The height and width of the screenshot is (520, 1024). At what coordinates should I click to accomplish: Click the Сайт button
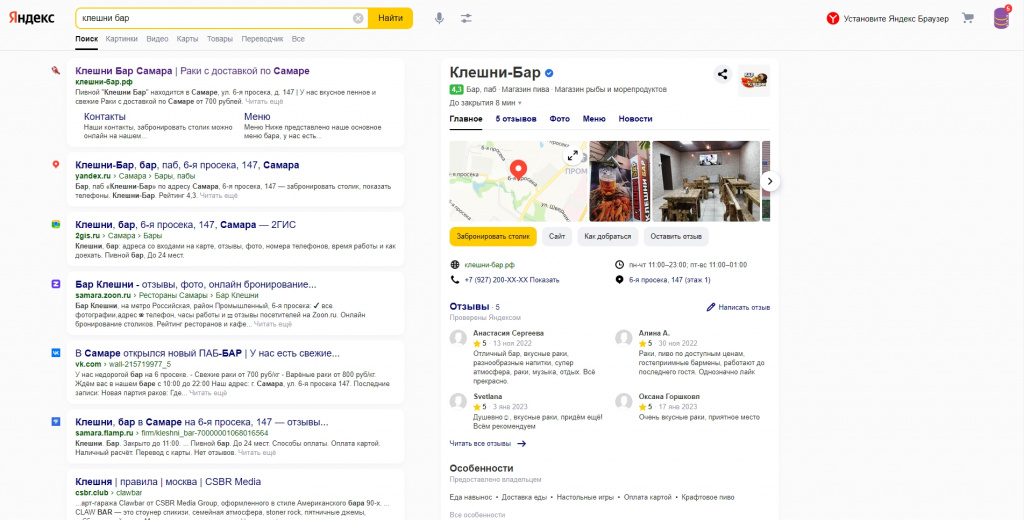pos(557,236)
